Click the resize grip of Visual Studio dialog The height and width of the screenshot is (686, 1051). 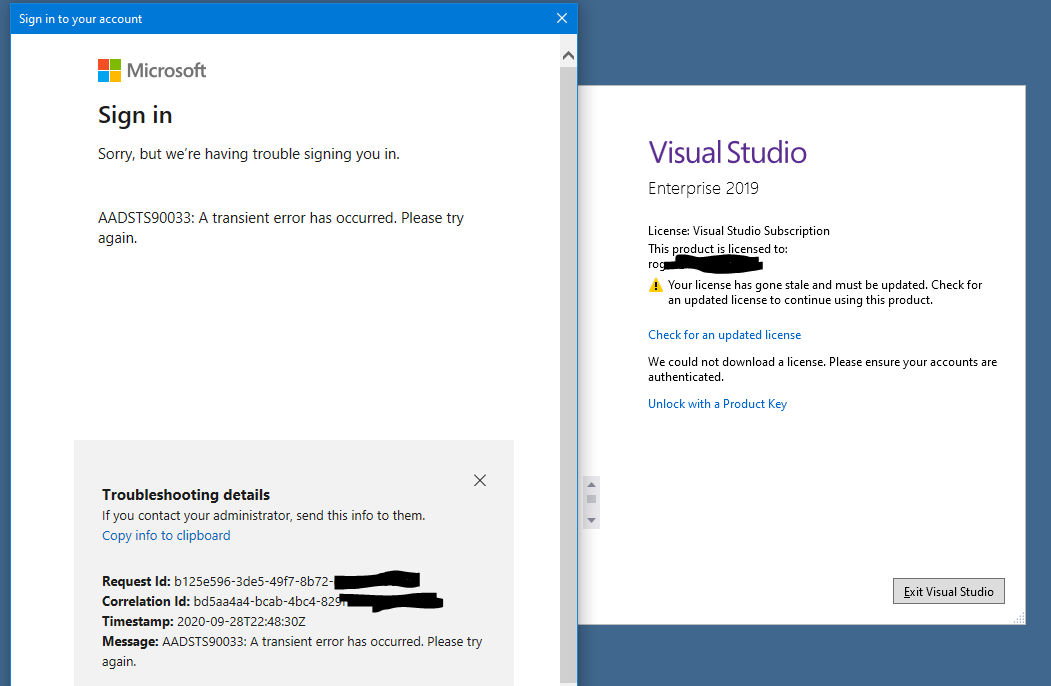[x=1019, y=619]
